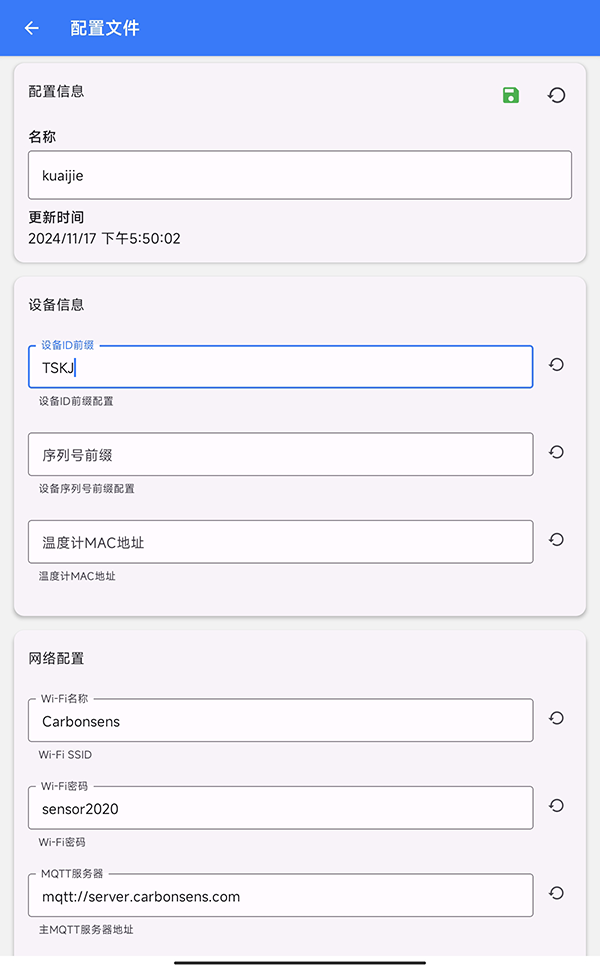This screenshot has height=970, width=600.
Task: Tap the back arrow in the title bar
Action: (31, 27)
